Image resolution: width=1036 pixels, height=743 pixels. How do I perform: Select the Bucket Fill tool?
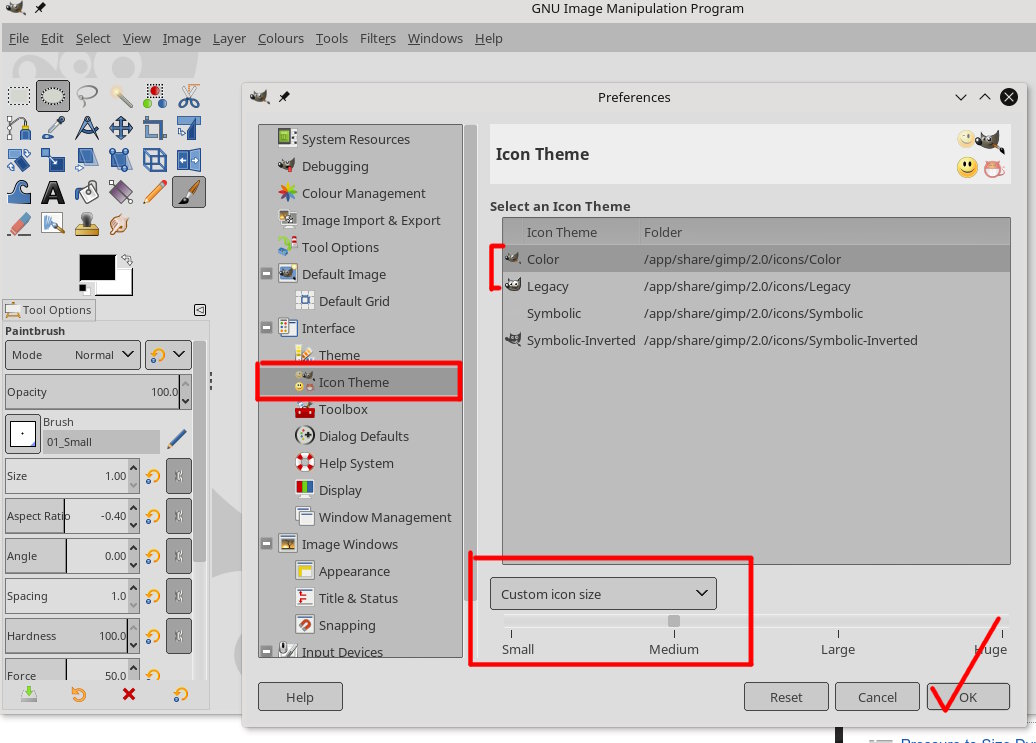coord(87,192)
